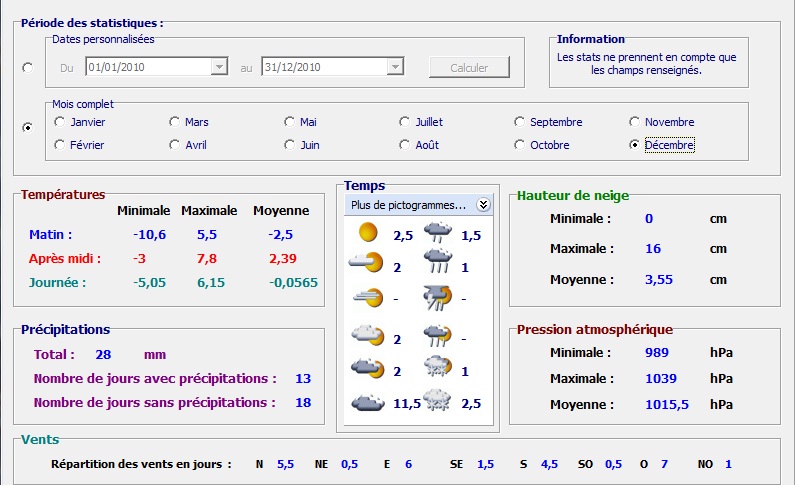Pick the Mars radio button
795x485 pixels.
(x=175, y=122)
